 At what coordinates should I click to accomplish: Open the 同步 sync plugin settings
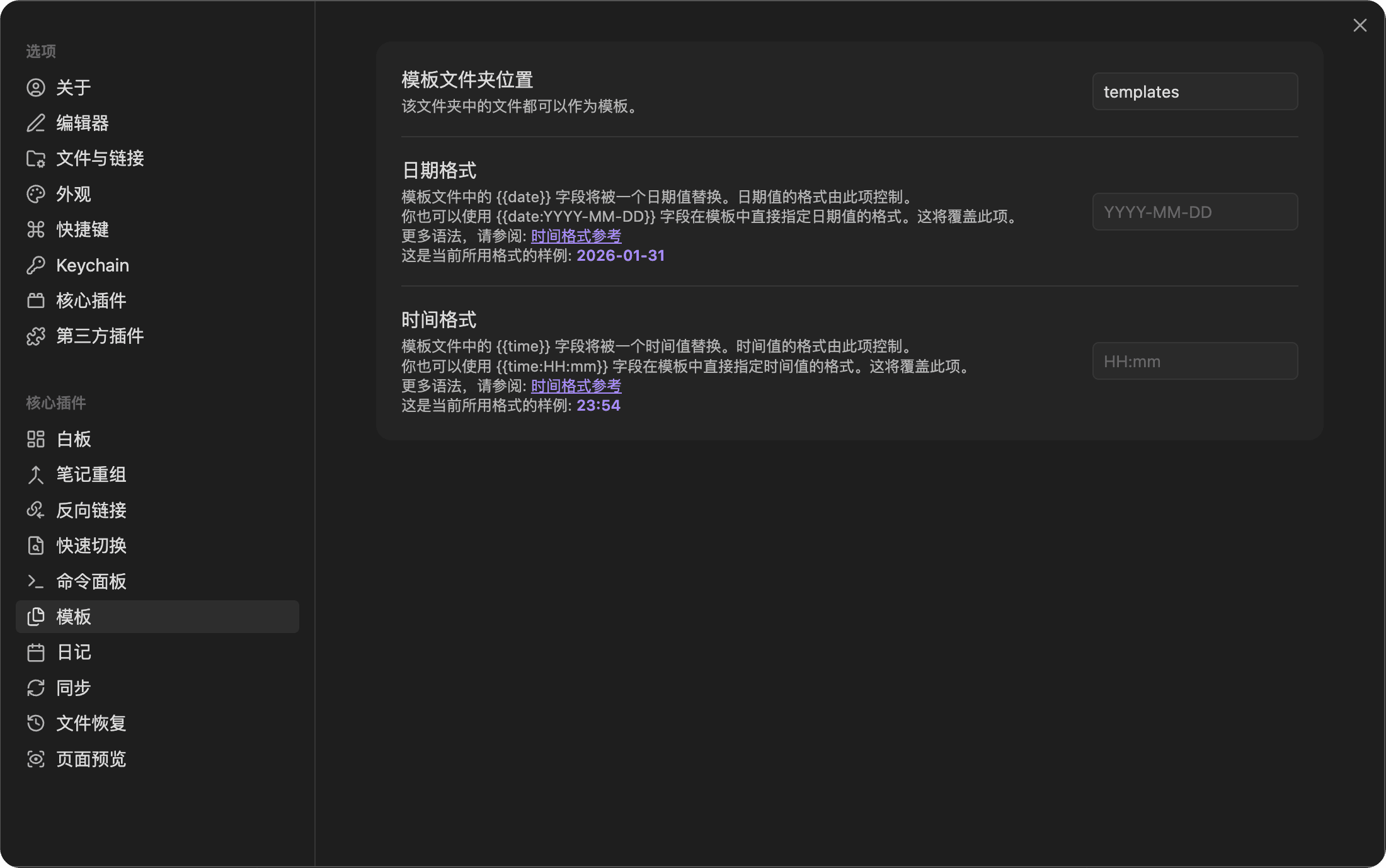point(72,688)
